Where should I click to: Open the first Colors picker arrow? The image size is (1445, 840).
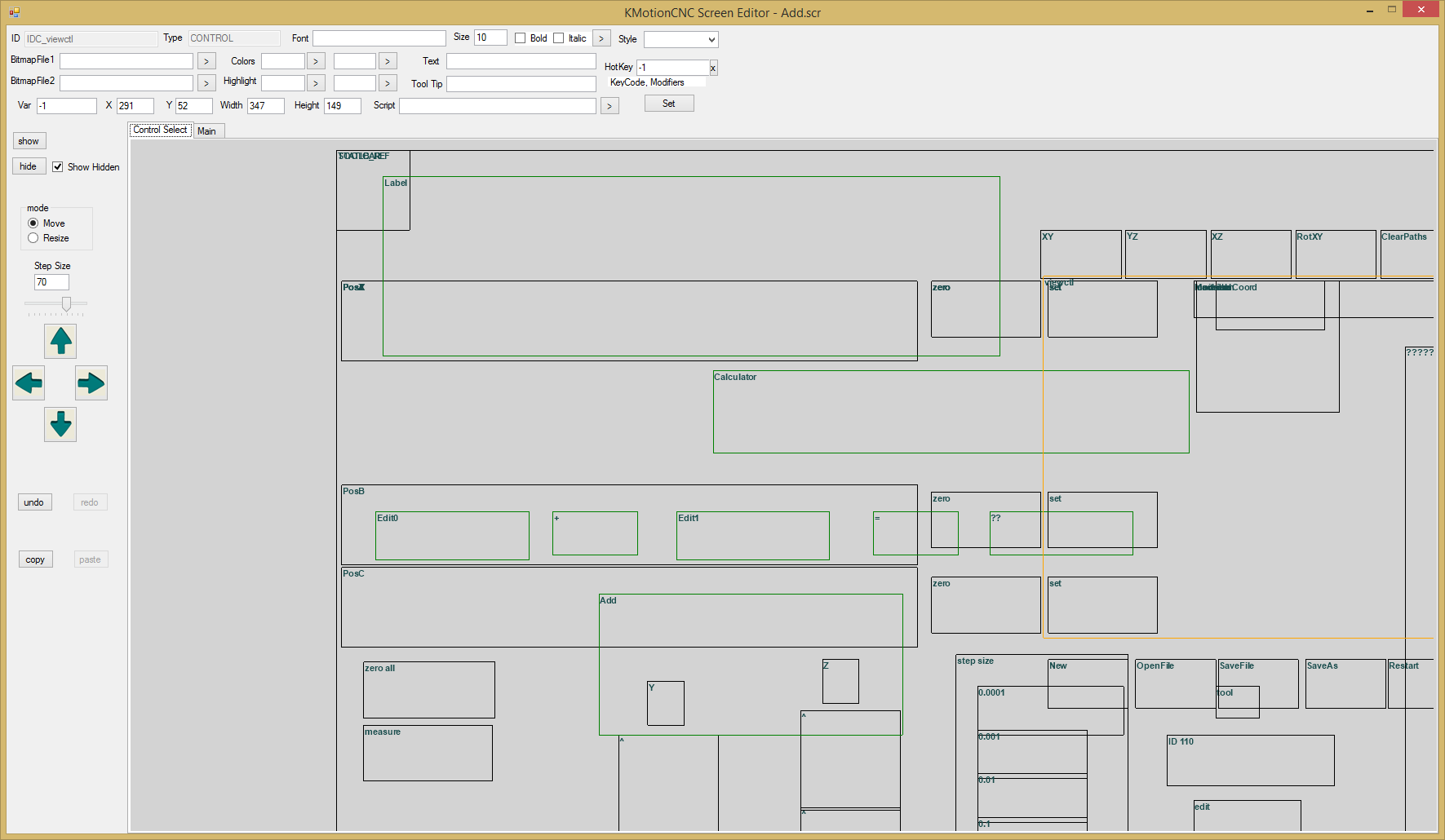(x=316, y=61)
